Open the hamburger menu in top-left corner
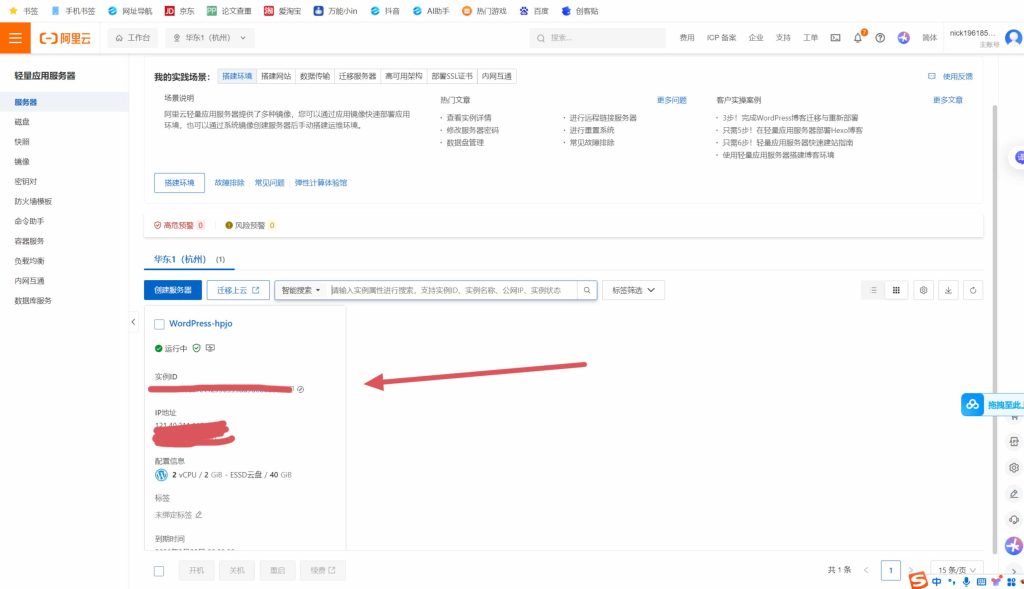 pyautogui.click(x=15, y=38)
